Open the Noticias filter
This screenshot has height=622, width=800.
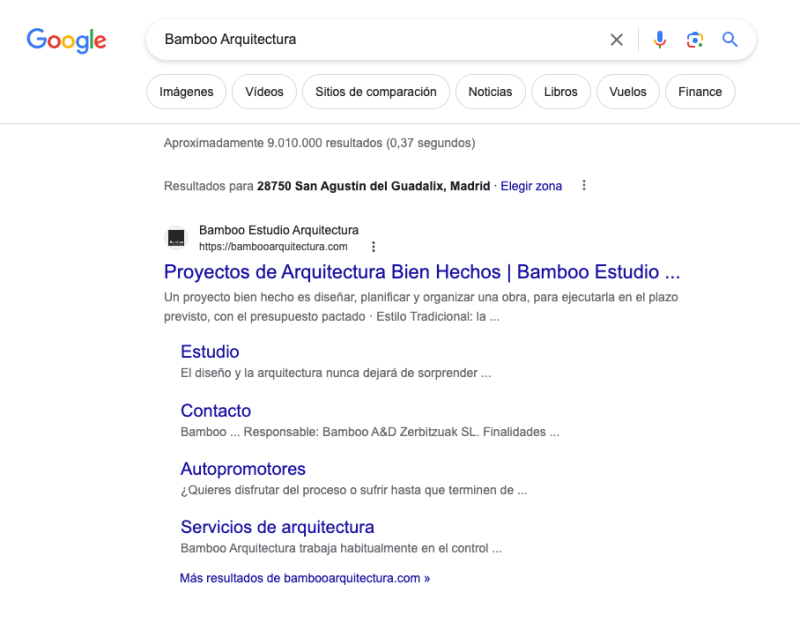pyautogui.click(x=490, y=92)
